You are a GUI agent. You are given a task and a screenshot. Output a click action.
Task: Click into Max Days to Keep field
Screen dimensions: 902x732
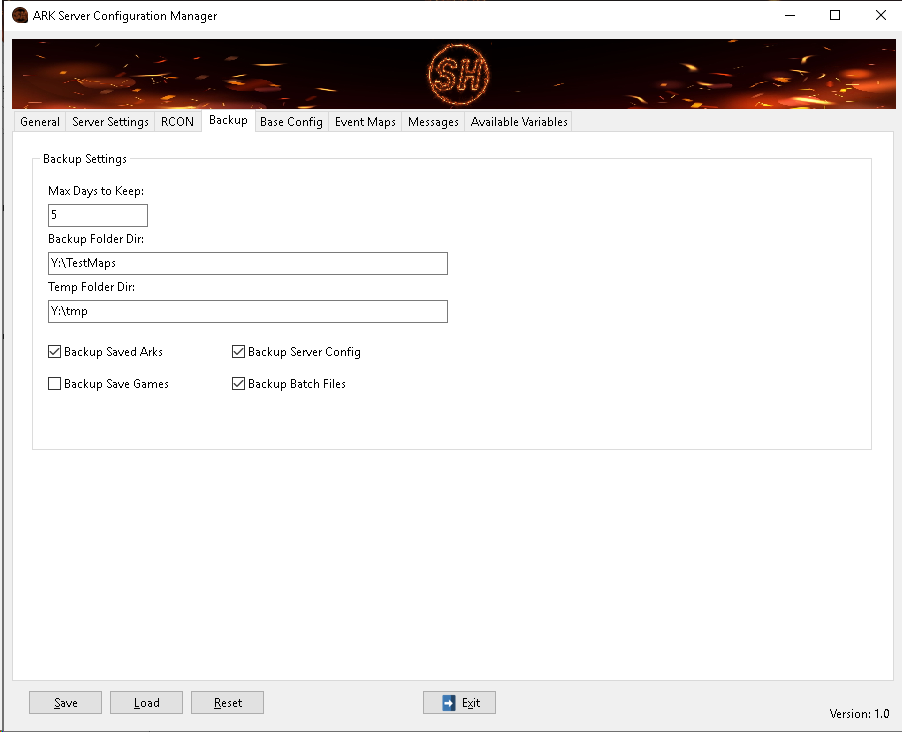point(98,215)
